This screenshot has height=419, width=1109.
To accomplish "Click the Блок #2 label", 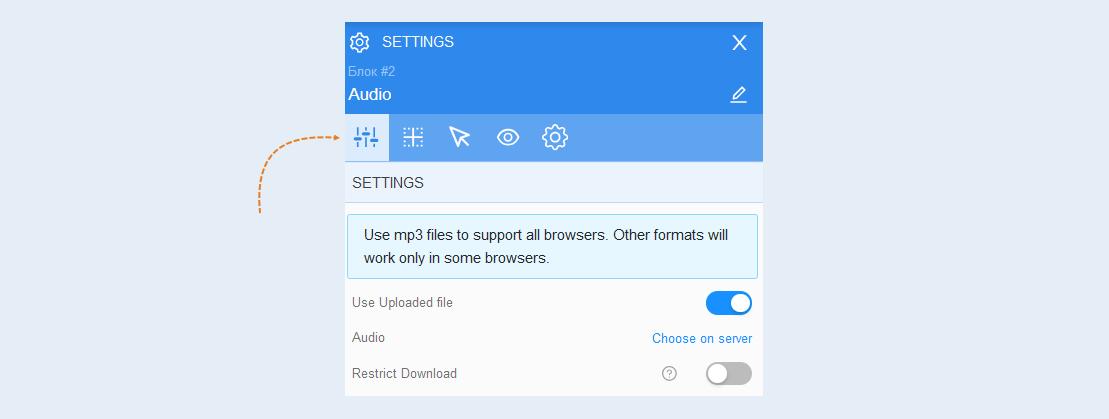I will click(x=371, y=71).
